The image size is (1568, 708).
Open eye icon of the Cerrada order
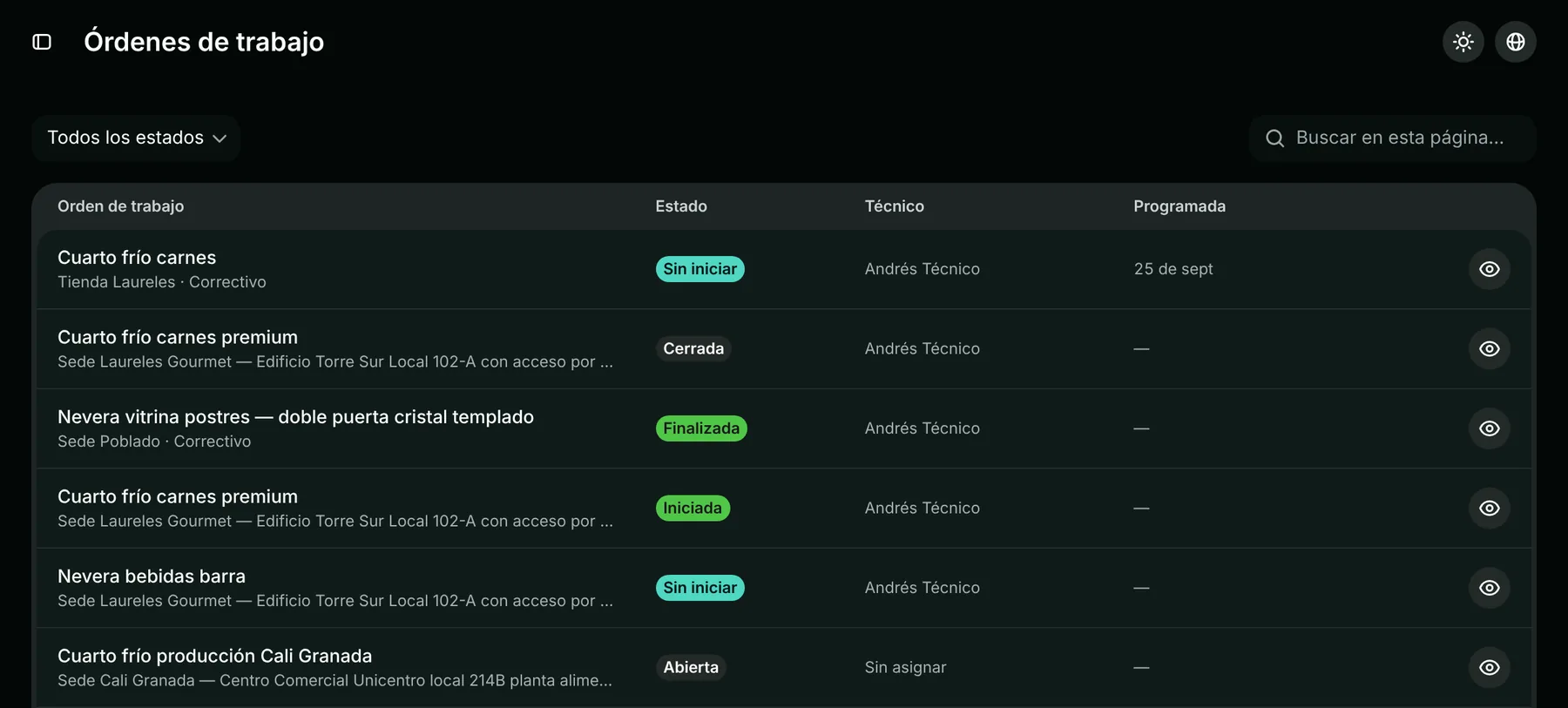coord(1490,348)
